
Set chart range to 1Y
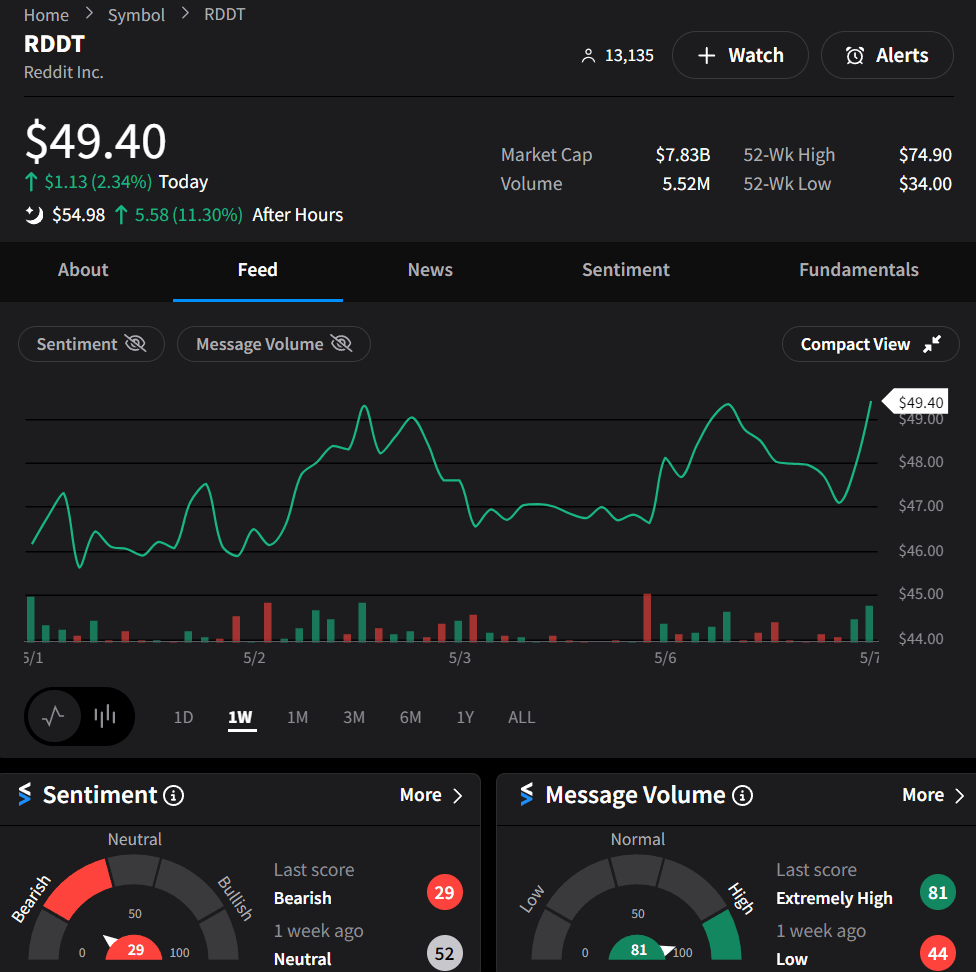(x=465, y=717)
